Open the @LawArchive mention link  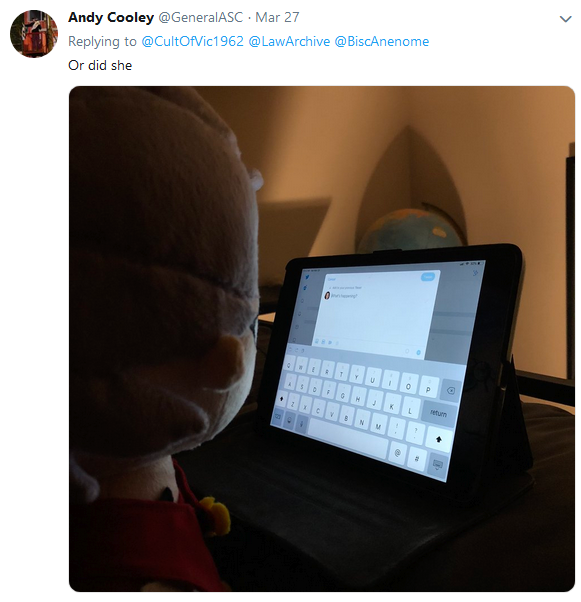click(x=289, y=41)
